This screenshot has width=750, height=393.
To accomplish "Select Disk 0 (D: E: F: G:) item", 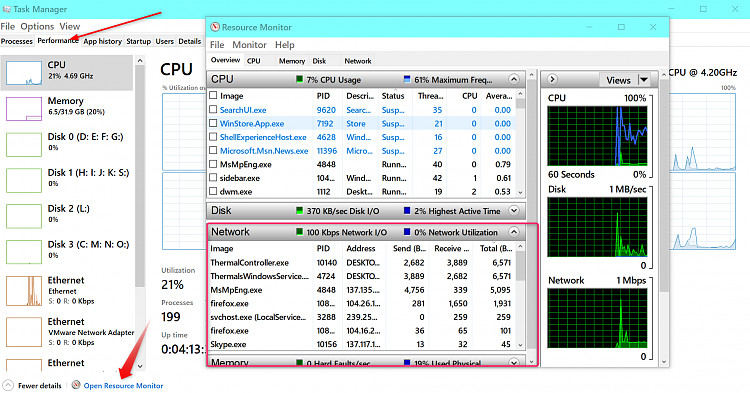I will 67,144.
